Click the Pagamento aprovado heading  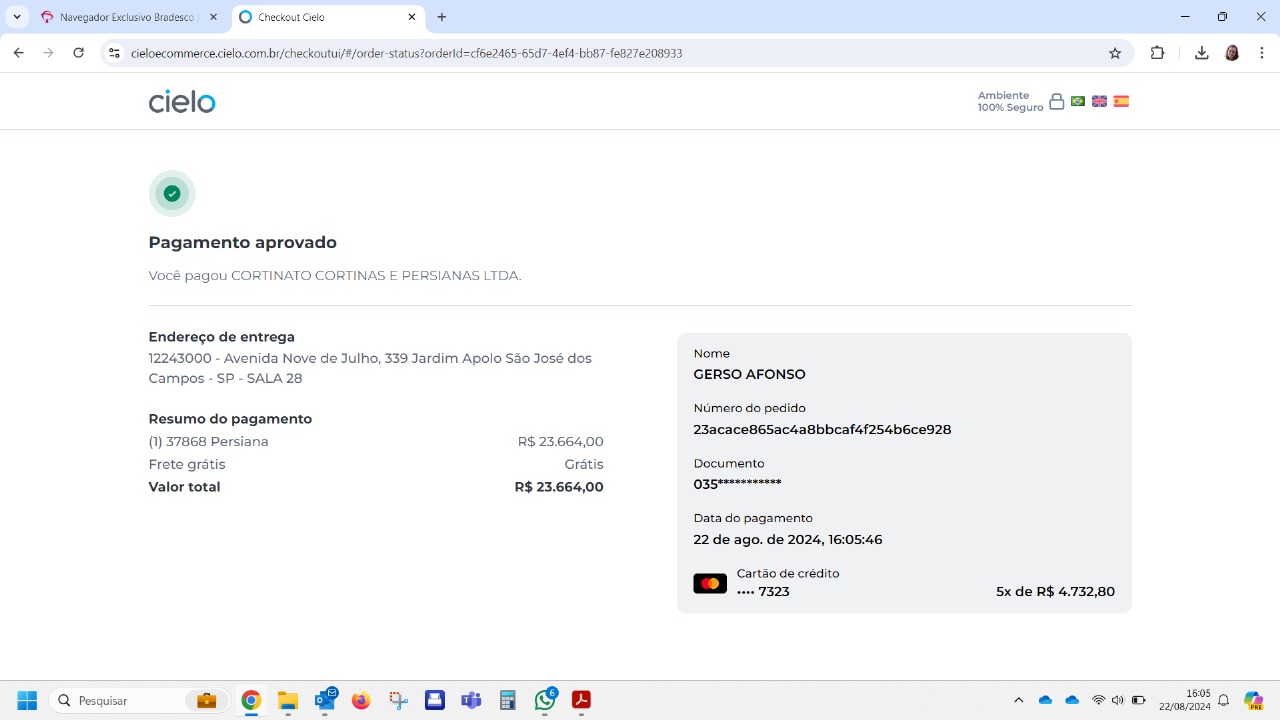coord(243,243)
